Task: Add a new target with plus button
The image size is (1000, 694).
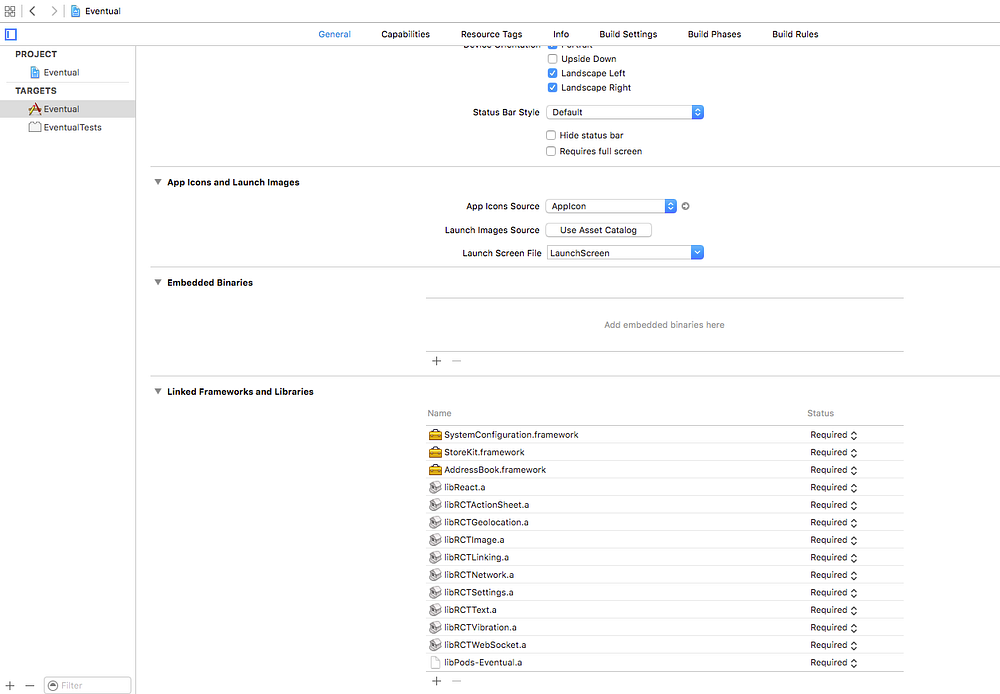Action: click(10, 685)
